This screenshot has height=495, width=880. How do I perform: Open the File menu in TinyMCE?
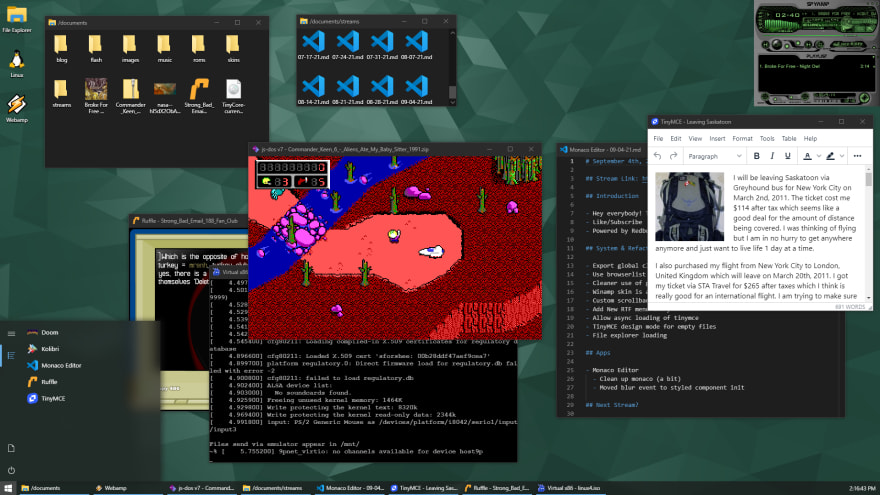click(658, 139)
